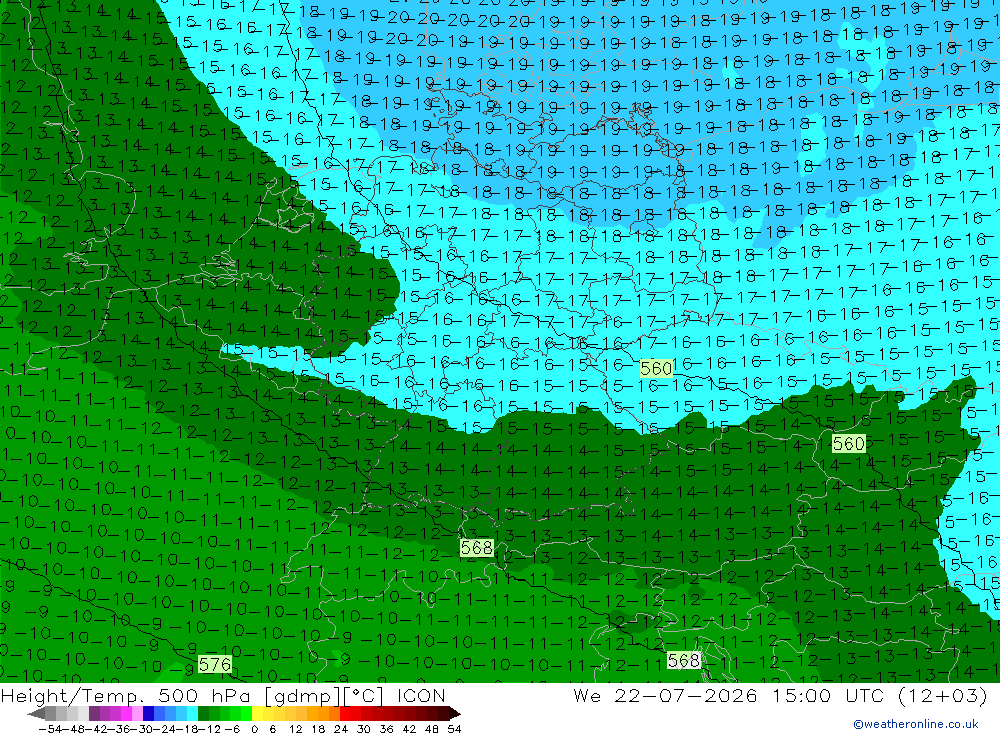The width and height of the screenshot is (1000, 733).
Task: Pick the dark purple swatch at -42 on legend
Action: 94,714
